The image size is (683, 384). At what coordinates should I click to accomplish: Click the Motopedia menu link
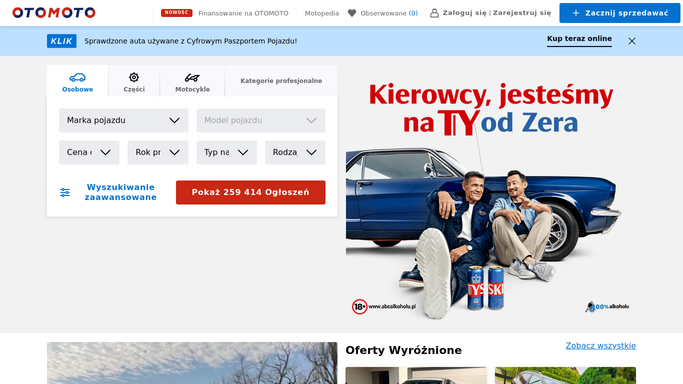[x=321, y=13]
